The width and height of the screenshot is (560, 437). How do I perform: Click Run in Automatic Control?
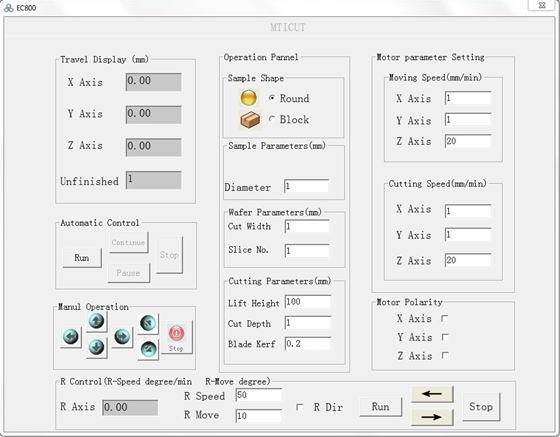click(x=82, y=258)
